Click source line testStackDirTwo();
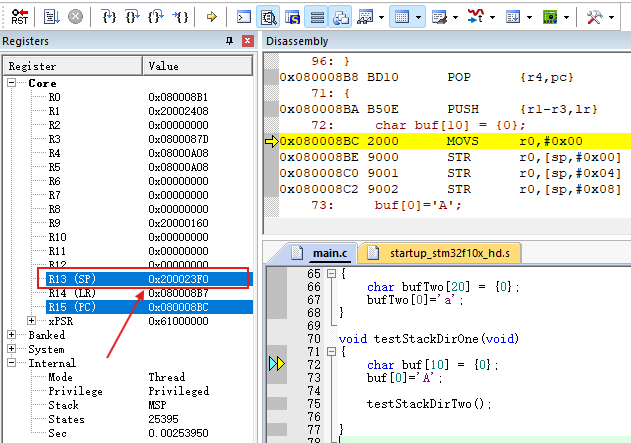 pyautogui.click(x=429, y=404)
